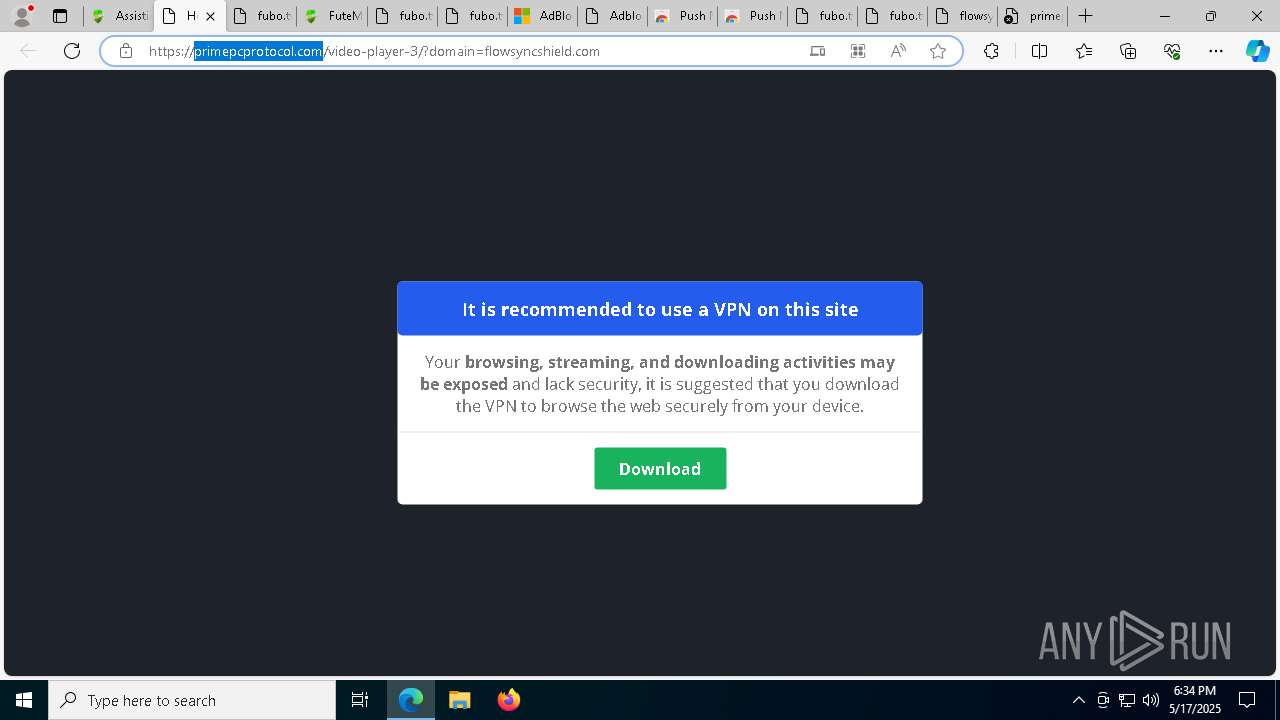Image resolution: width=1280 pixels, height=720 pixels.
Task: Open clock and calendar flyout
Action: (1195, 700)
